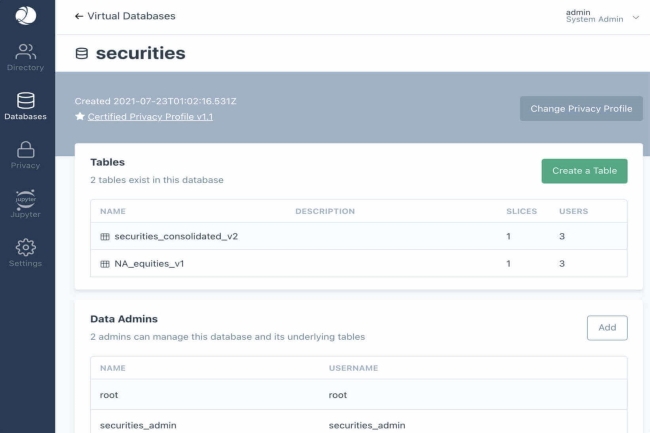650x433 pixels.
Task: Click table icon next to securities_consolidated_v2
Action: [104, 237]
